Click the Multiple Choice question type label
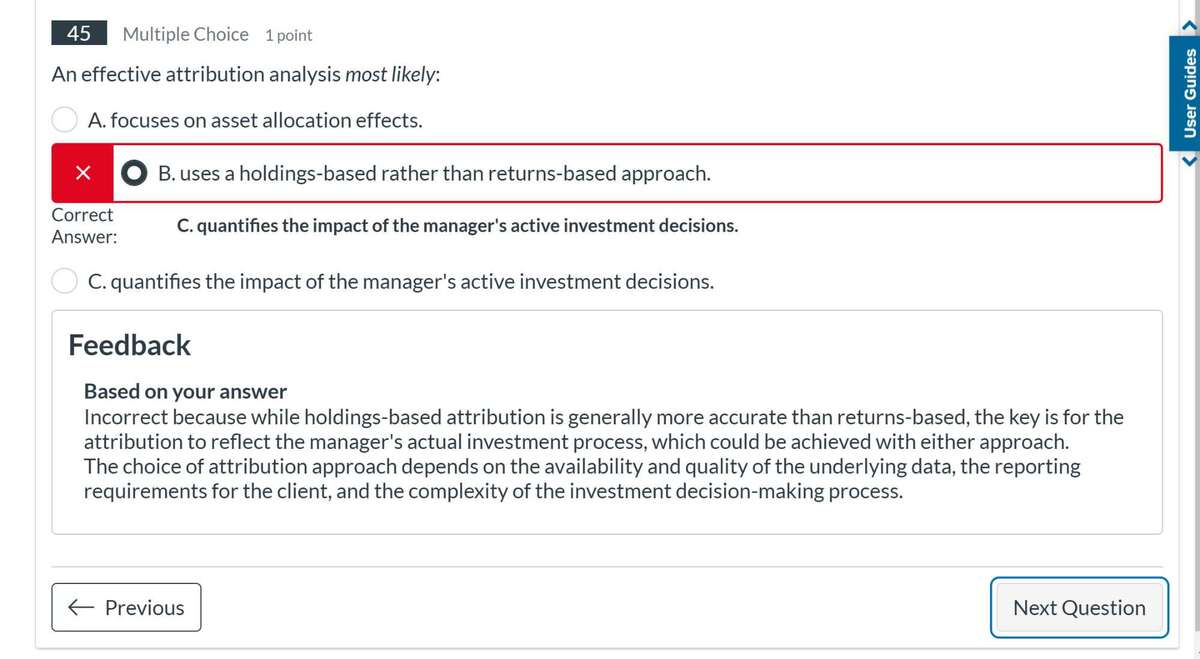This screenshot has height=659, width=1200. coord(185,34)
